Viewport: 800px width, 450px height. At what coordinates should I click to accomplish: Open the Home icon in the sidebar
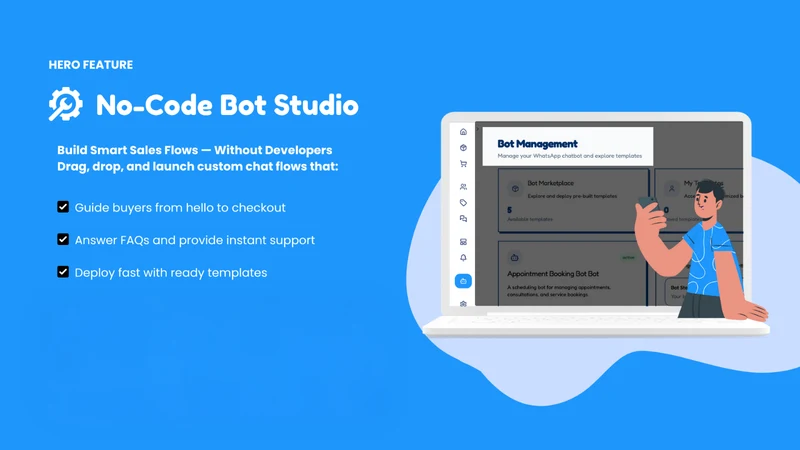[x=463, y=132]
